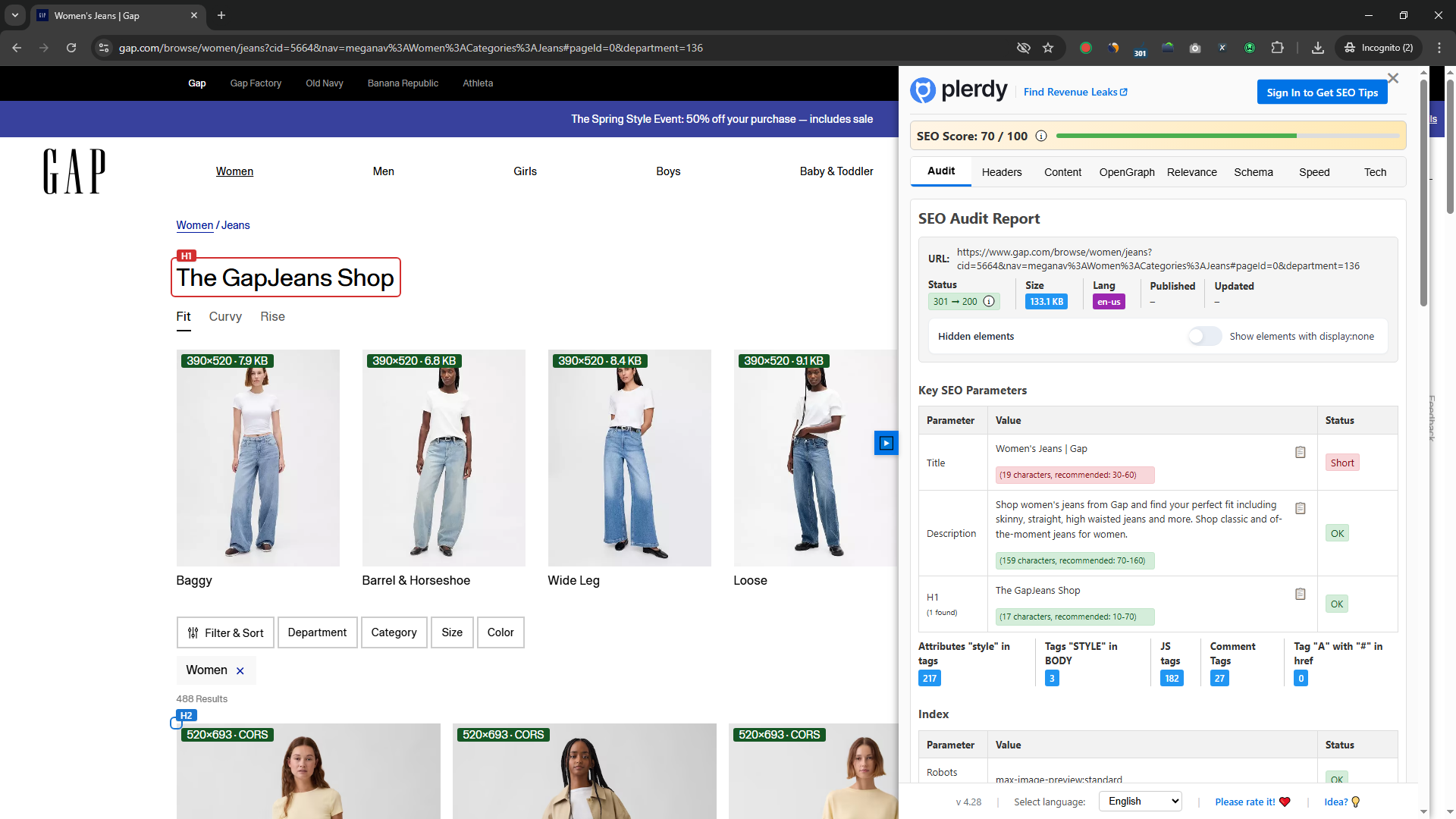Open the Filter & Sort panel
The width and height of the screenshot is (1456, 819).
coord(225,632)
